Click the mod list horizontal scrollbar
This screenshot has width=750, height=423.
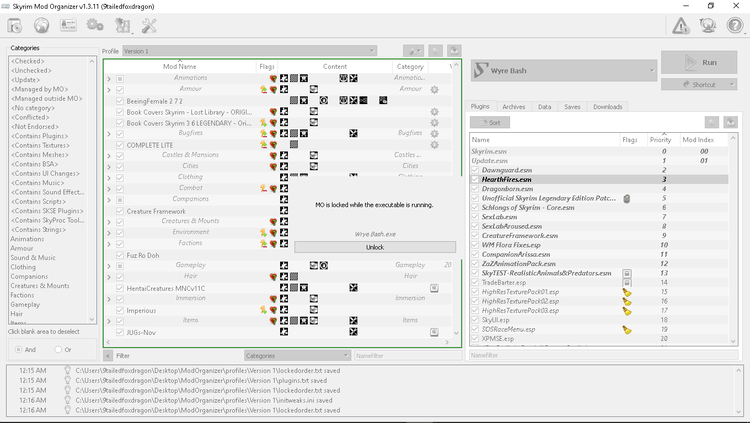[277, 342]
